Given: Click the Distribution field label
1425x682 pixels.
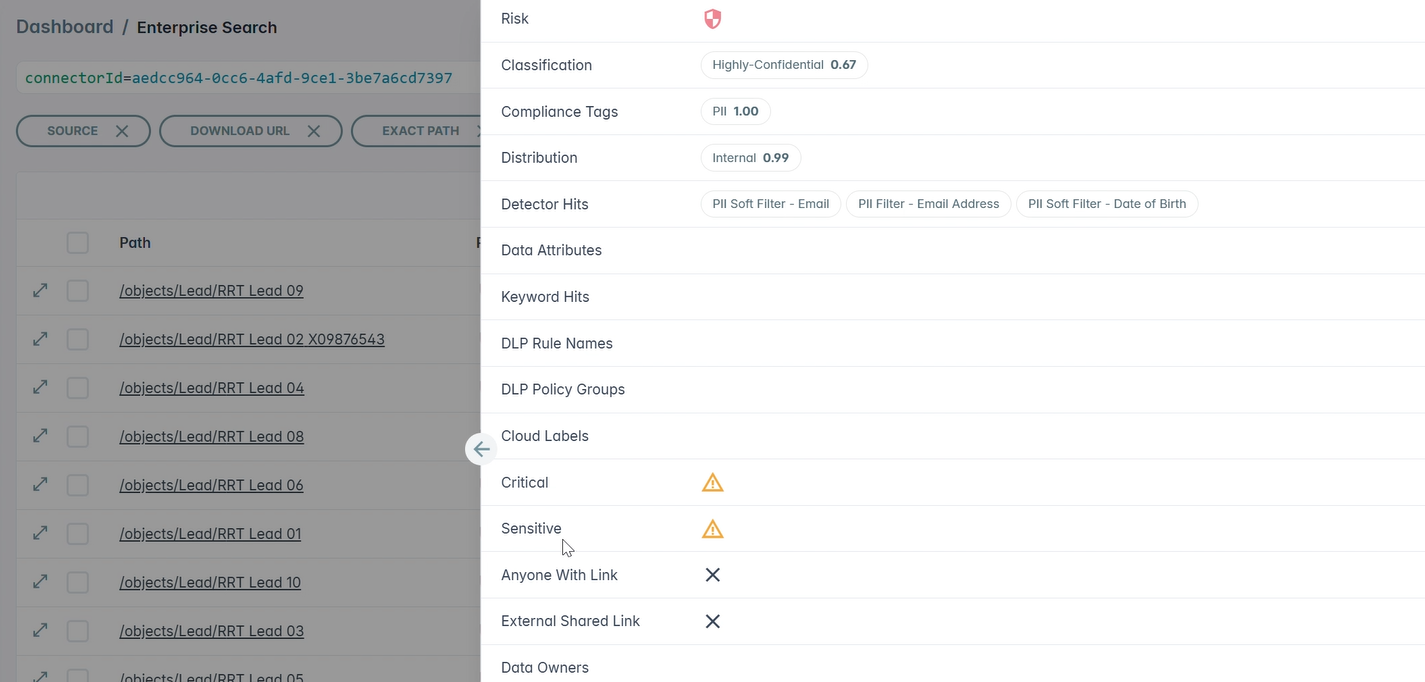Looking at the screenshot, I should (x=539, y=158).
